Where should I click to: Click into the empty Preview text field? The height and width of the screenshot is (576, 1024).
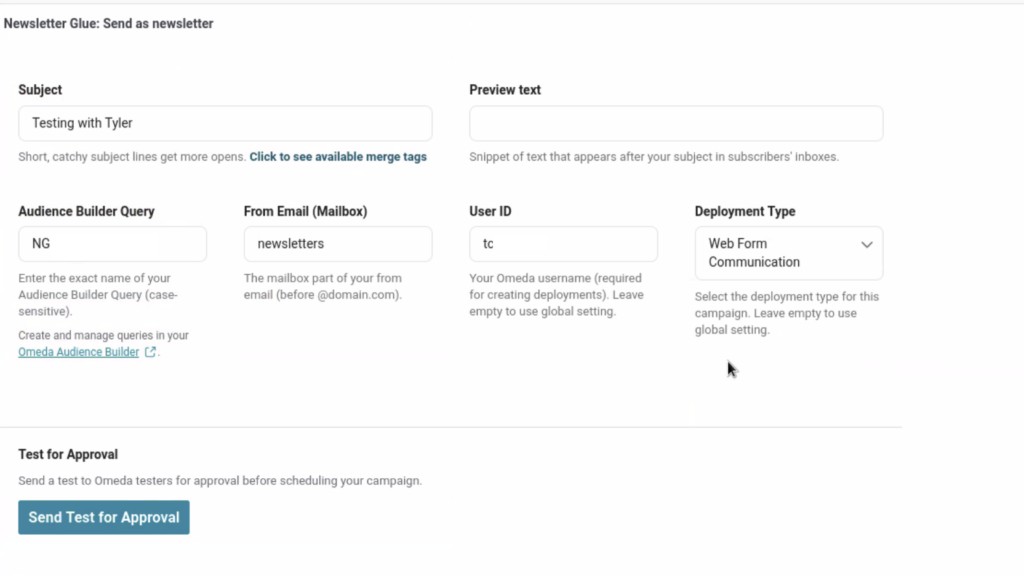click(x=676, y=123)
